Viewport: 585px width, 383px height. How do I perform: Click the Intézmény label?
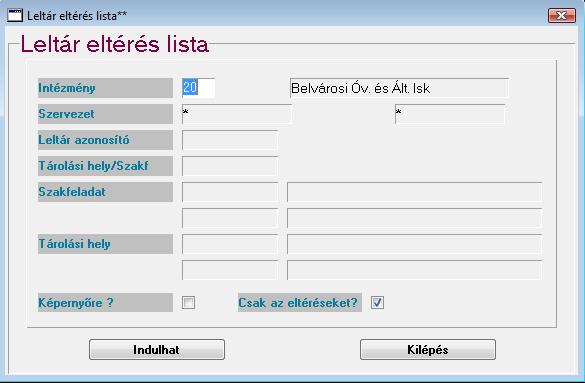[x=105, y=88]
